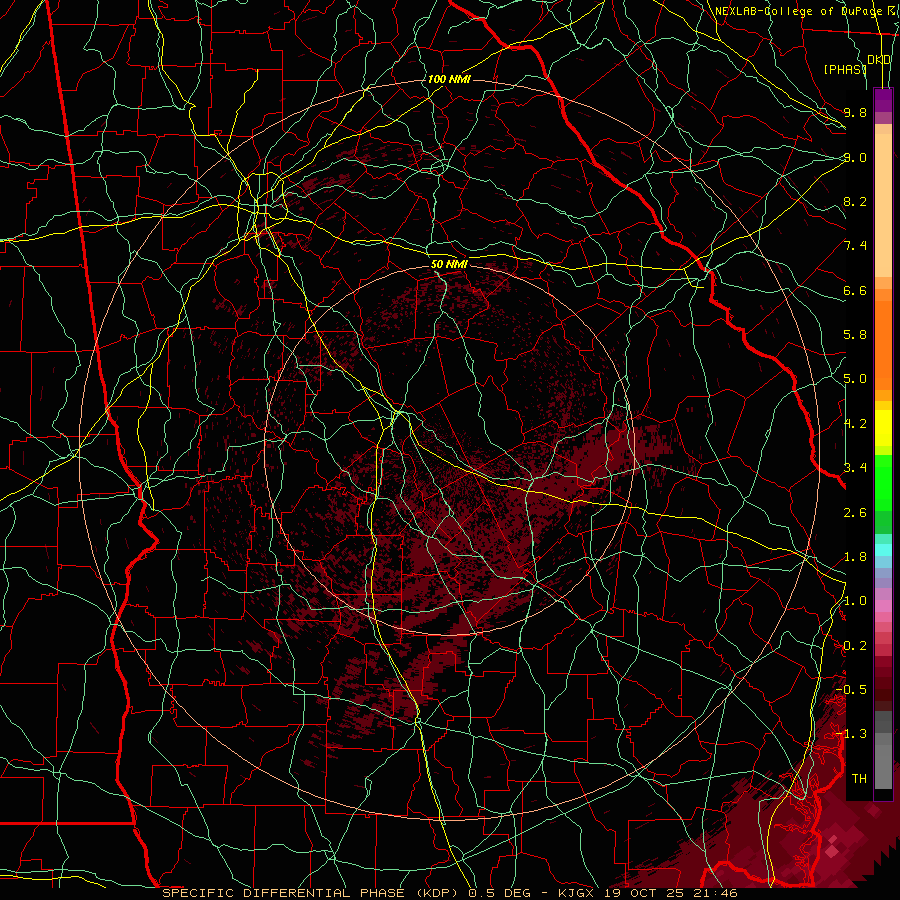Pick the bright green segment of color bar
This screenshot has width=900, height=900.
883,482
